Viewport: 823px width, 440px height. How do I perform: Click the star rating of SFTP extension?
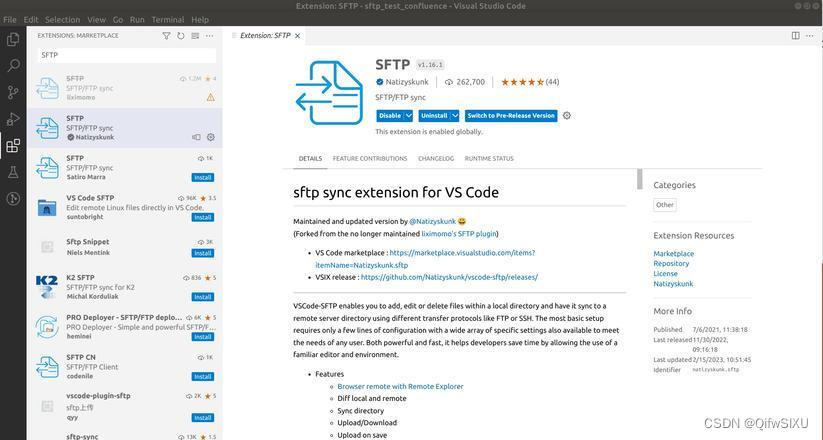click(x=530, y=82)
